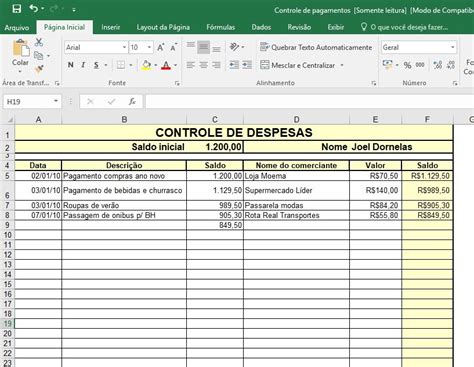474x367 pixels.
Task: Switch to the Exibir tab
Action: pos(335,27)
